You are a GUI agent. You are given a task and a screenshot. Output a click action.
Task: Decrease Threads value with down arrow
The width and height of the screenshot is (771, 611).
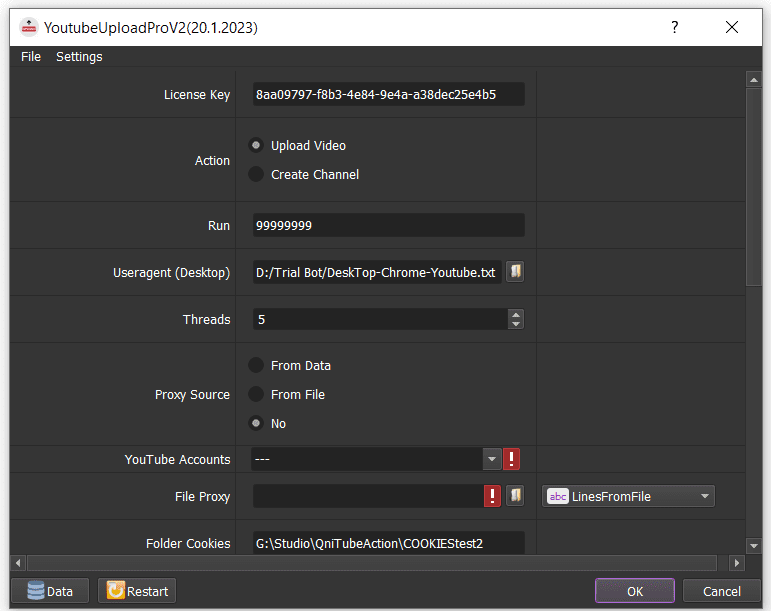pyautogui.click(x=516, y=324)
